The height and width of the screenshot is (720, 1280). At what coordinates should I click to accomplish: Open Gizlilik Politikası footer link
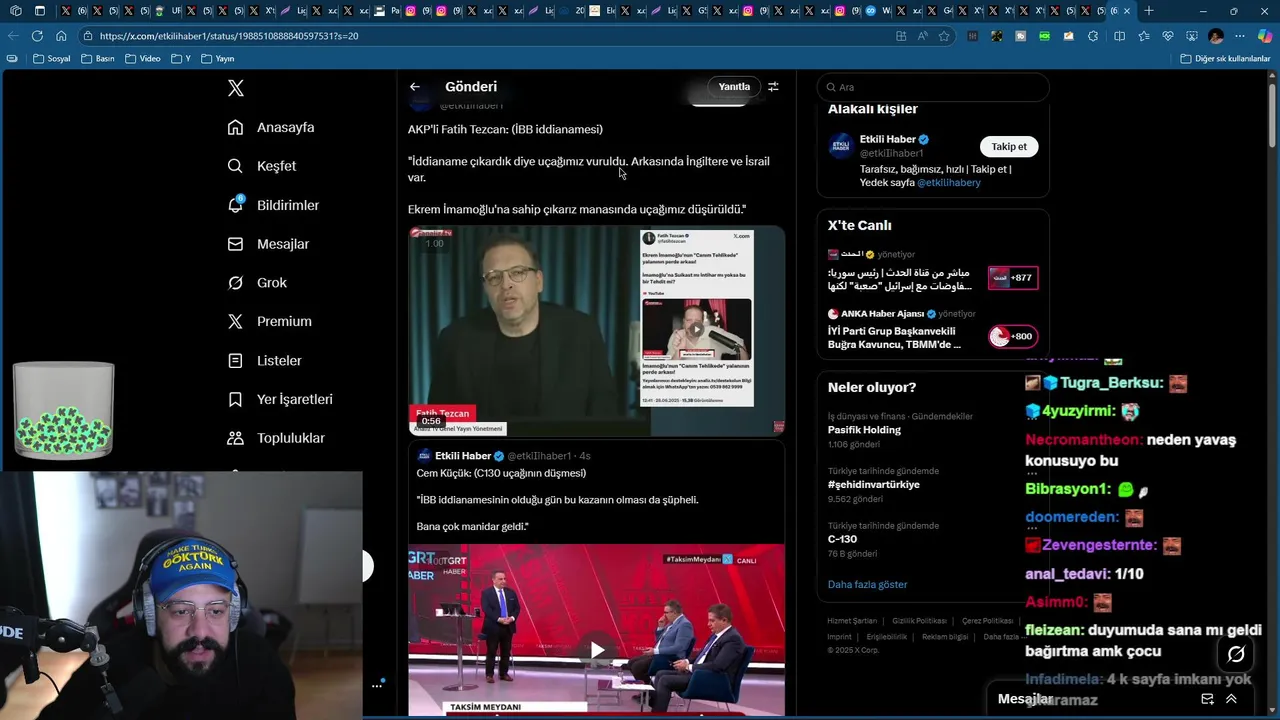coord(919,621)
